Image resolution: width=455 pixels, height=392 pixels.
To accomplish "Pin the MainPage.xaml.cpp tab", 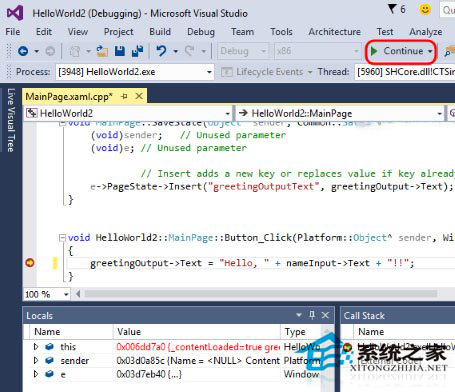I will 124,96.
